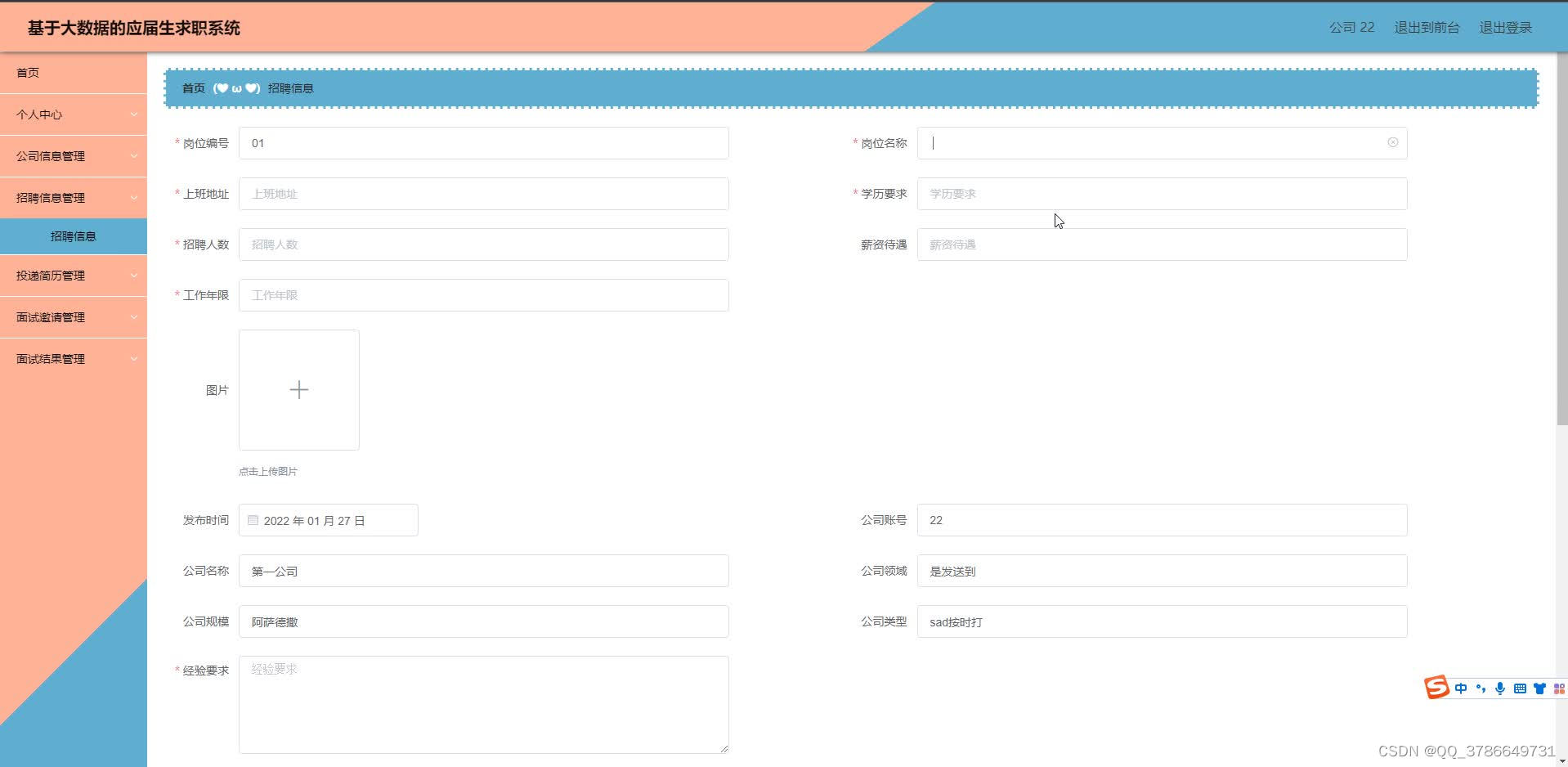Image resolution: width=1568 pixels, height=767 pixels.
Task: Click the Sogou input method S logo
Action: point(1436,688)
